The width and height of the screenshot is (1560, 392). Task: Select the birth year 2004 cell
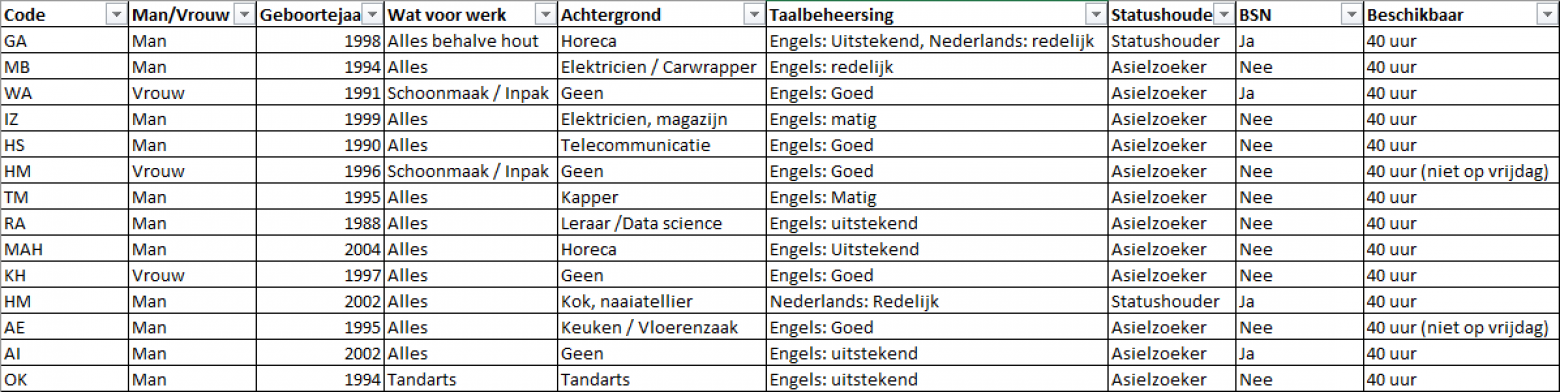pyautogui.click(x=320, y=249)
